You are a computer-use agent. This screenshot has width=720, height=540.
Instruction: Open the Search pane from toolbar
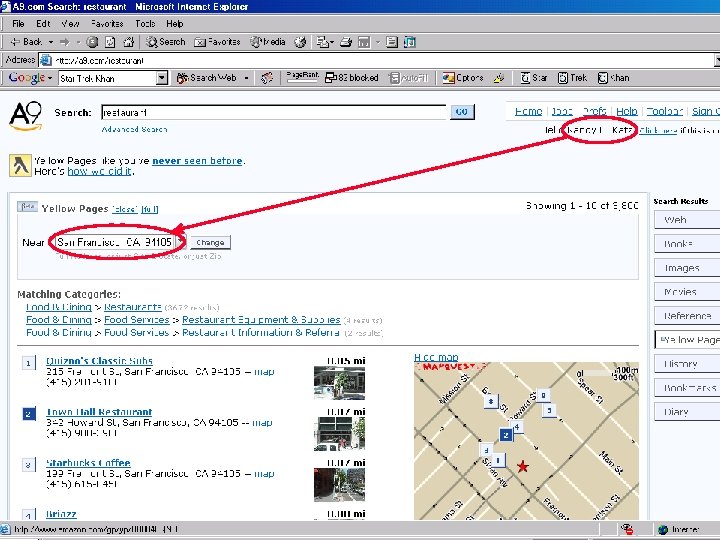(x=165, y=42)
